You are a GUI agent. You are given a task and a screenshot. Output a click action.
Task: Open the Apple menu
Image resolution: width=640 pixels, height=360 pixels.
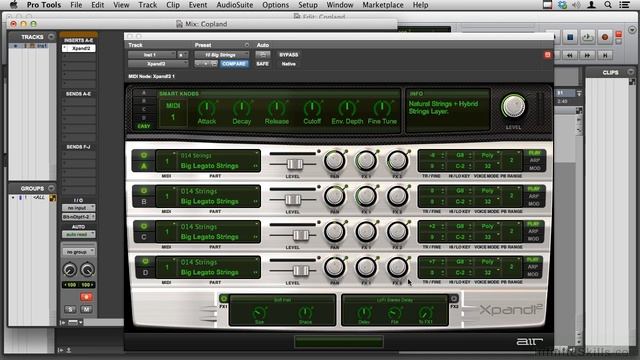coord(13,5)
